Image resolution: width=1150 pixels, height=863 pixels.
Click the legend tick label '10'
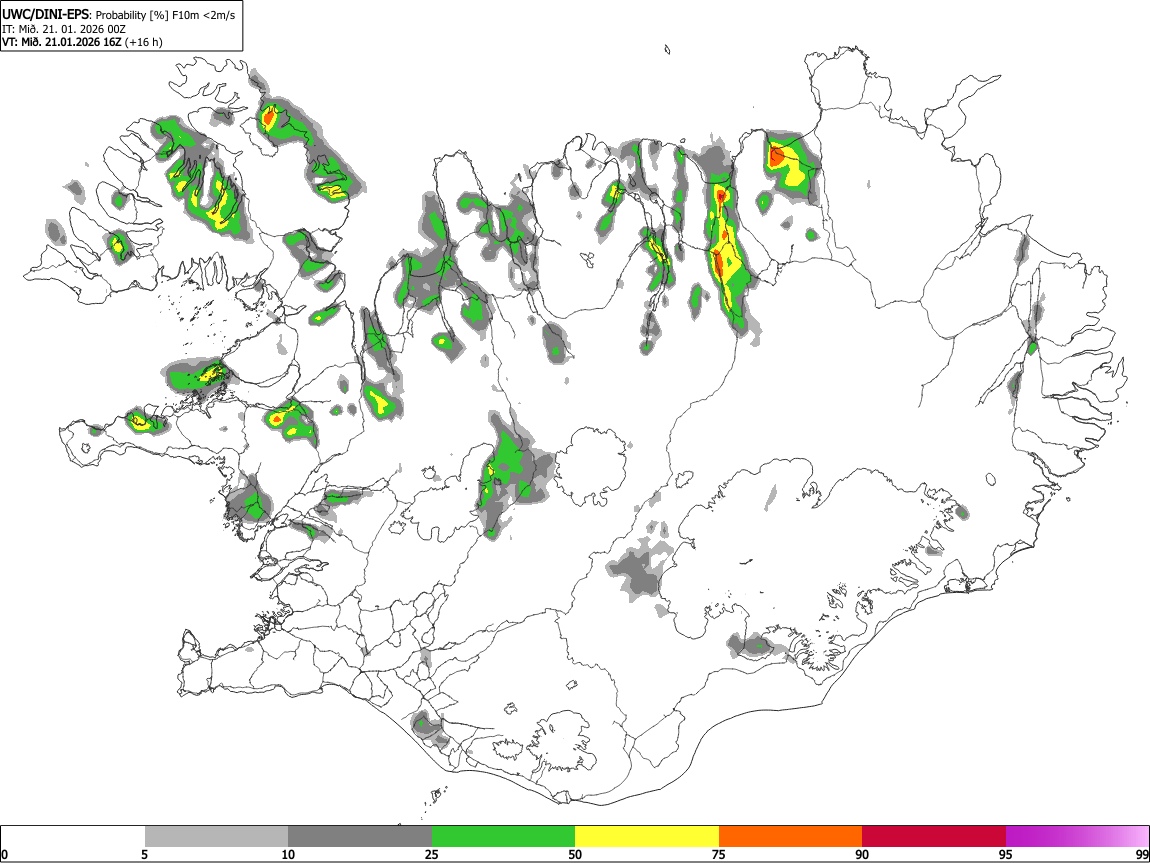(x=288, y=854)
